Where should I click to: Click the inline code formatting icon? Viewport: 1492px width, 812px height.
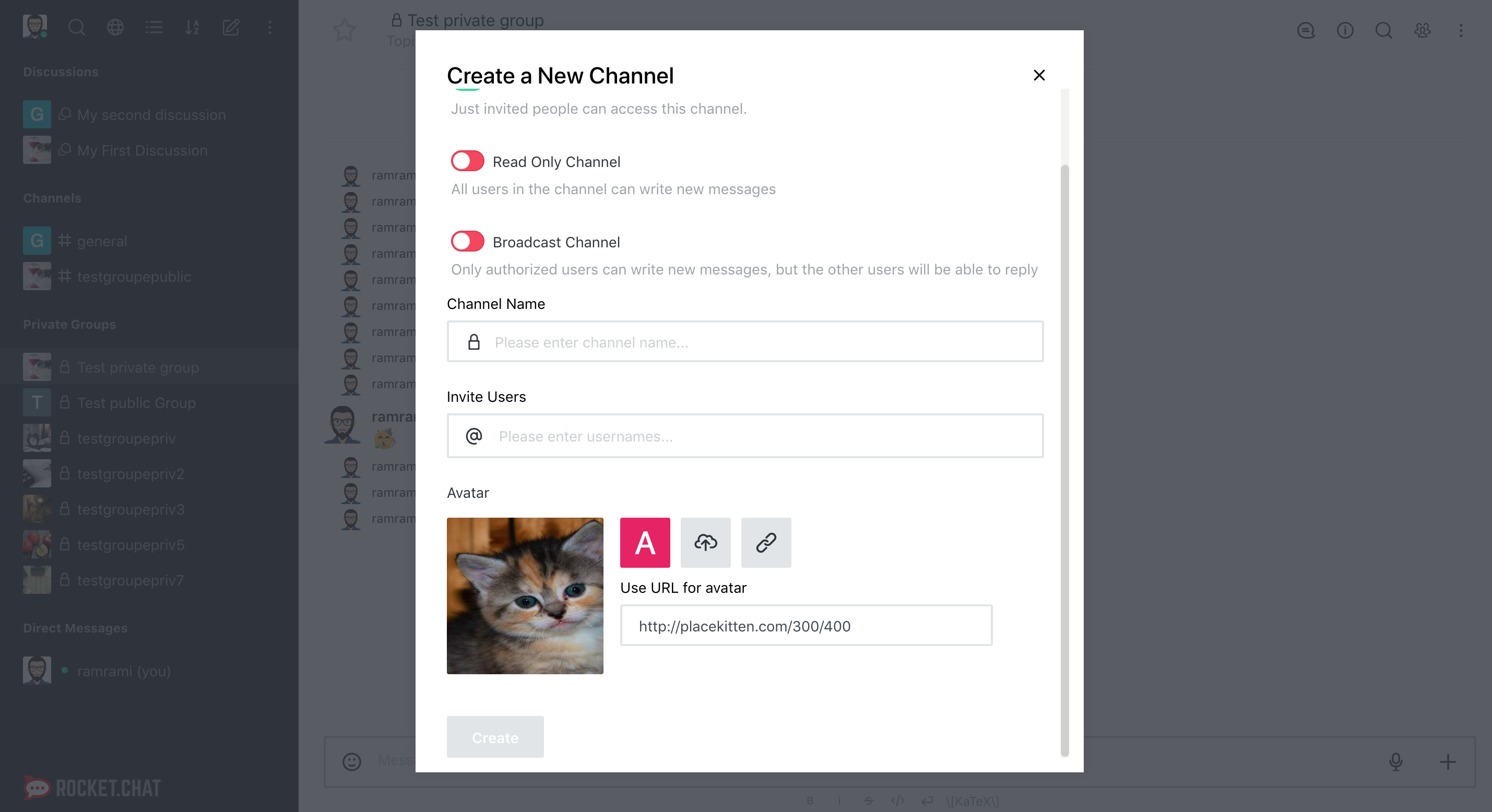tap(898, 801)
